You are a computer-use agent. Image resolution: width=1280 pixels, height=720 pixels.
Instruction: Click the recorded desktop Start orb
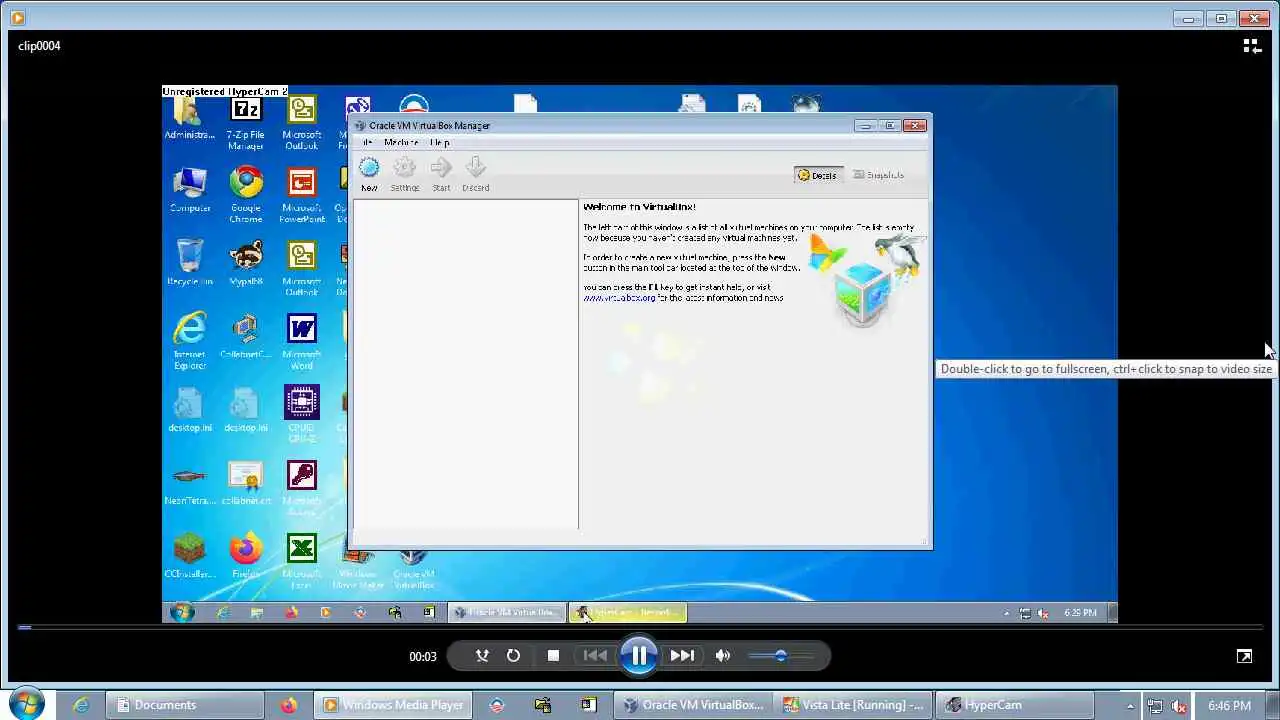182,612
